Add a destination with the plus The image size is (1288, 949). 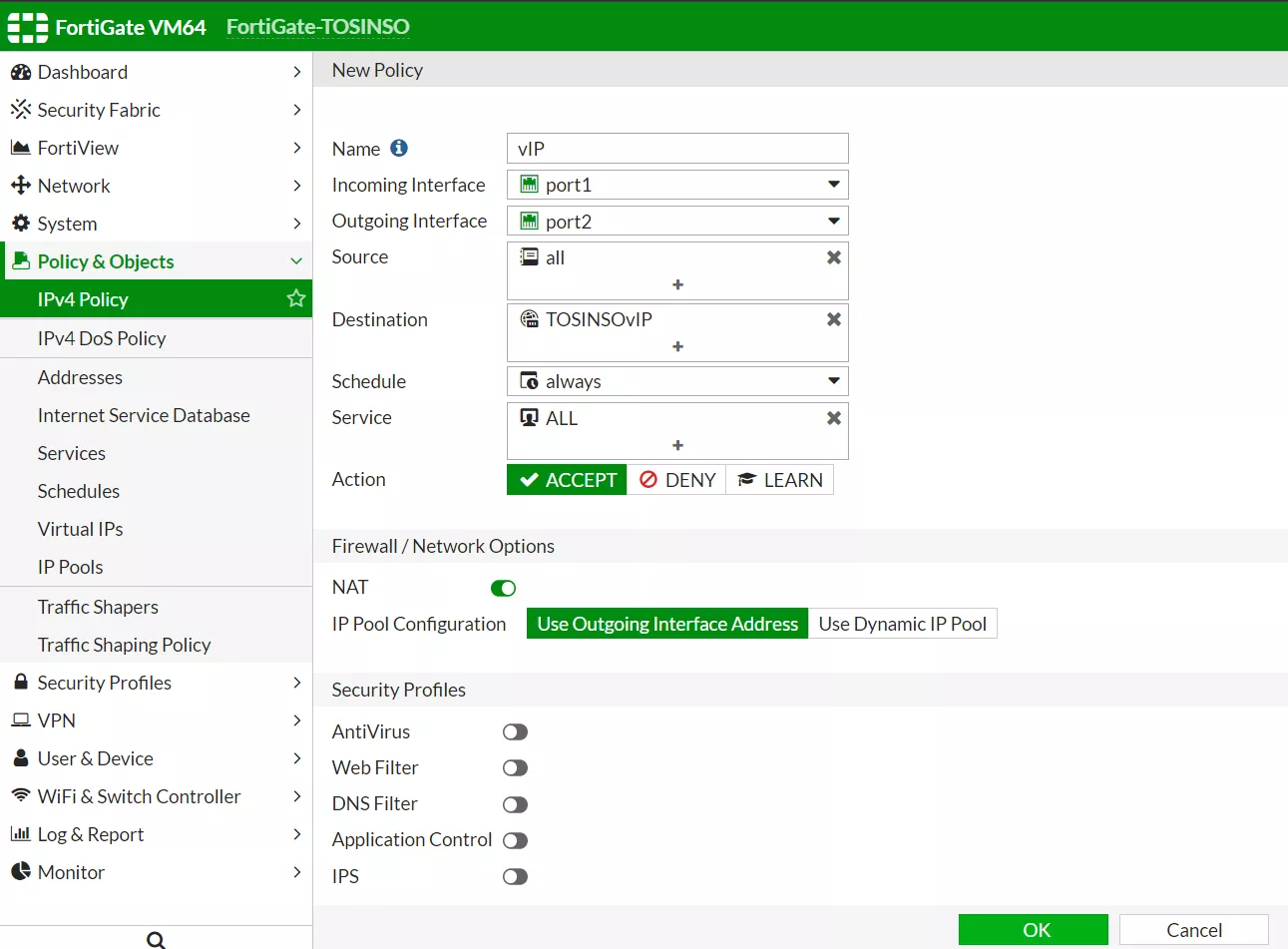(677, 346)
